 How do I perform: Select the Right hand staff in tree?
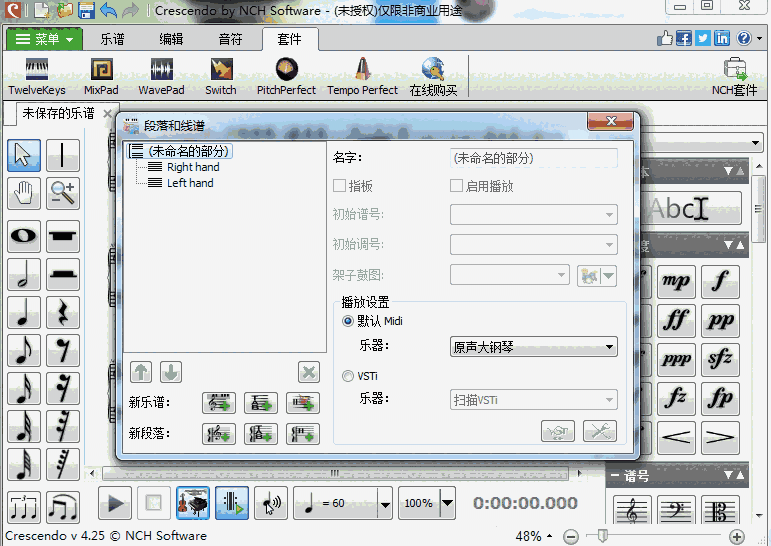(193, 167)
